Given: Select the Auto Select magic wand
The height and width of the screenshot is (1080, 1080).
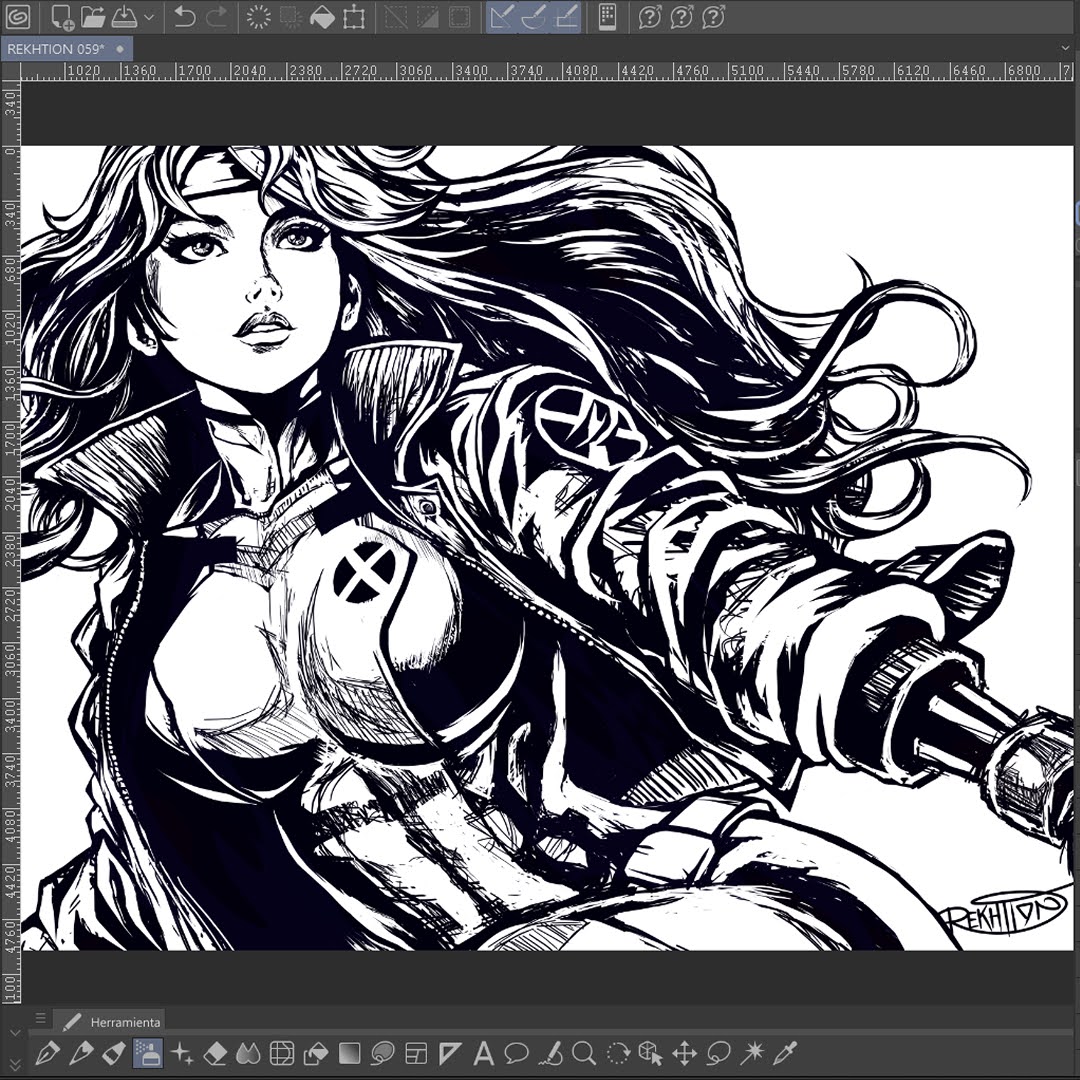Looking at the screenshot, I should tap(752, 1053).
